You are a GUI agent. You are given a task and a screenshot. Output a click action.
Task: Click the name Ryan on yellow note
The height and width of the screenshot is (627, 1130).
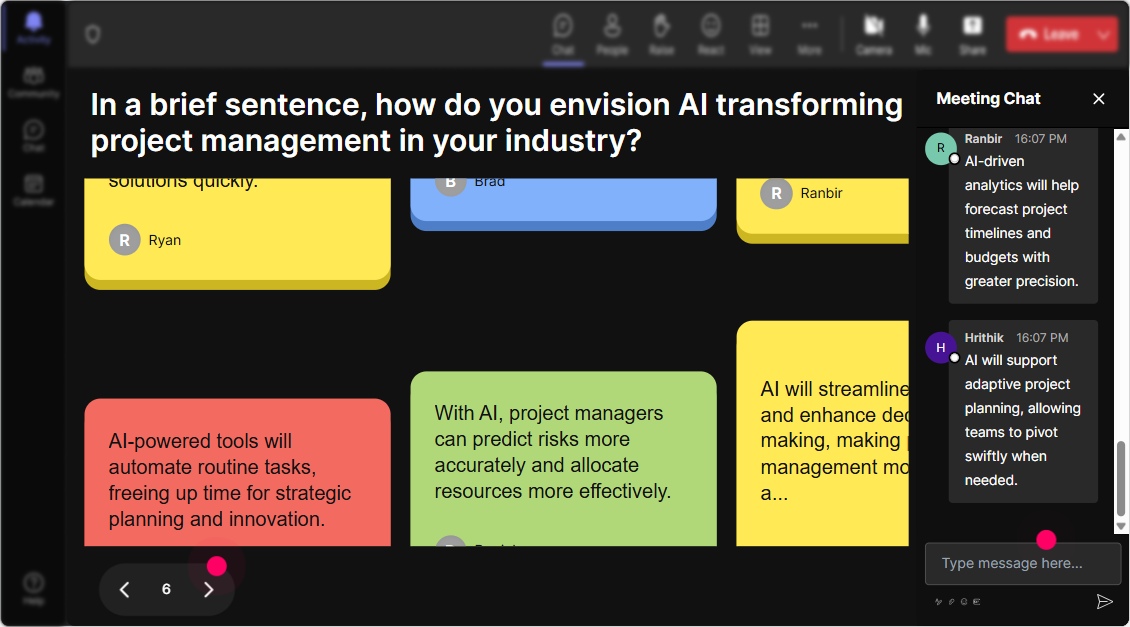(164, 240)
